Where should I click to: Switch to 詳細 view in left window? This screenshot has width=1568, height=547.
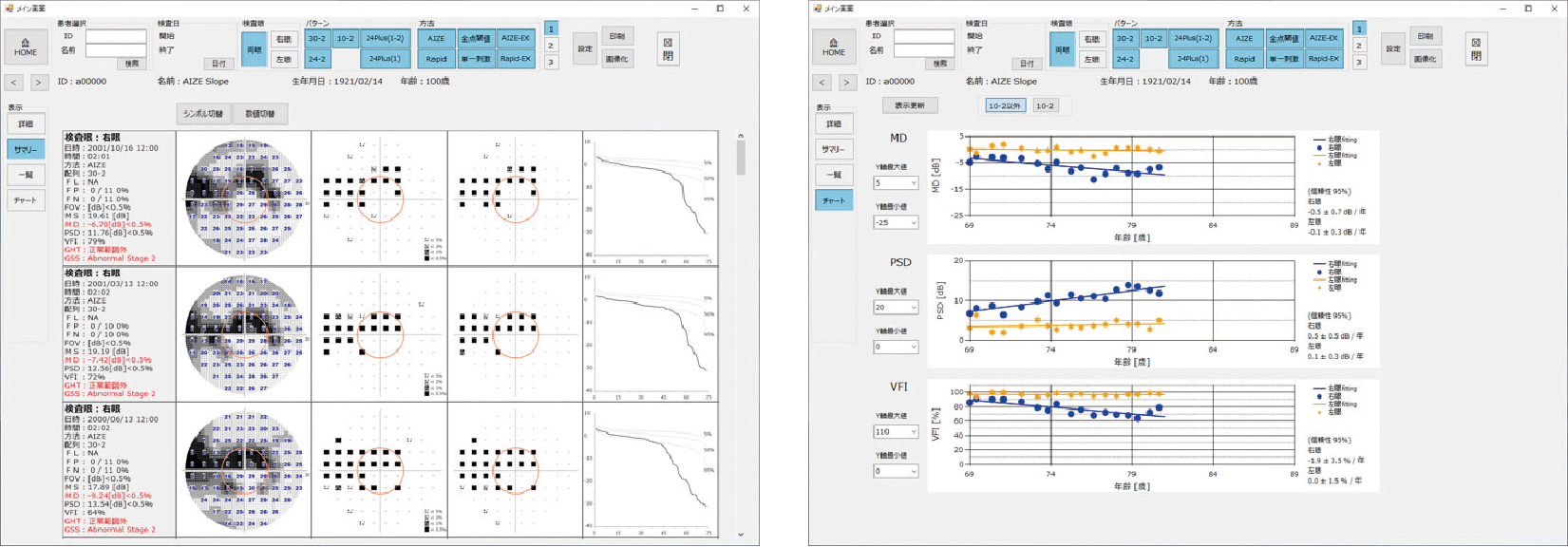coord(26,124)
